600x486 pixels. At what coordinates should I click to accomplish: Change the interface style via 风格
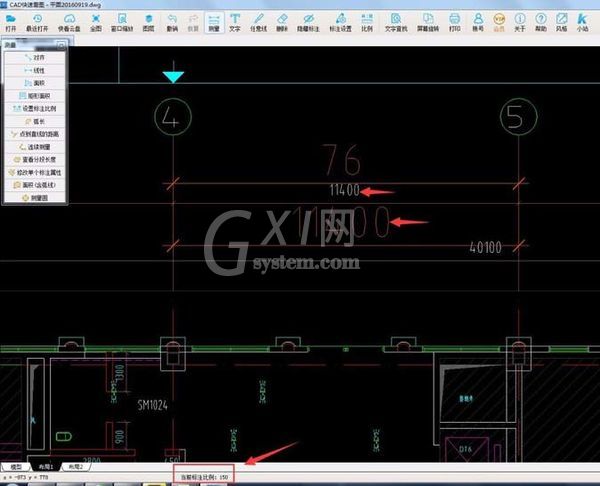[561, 23]
